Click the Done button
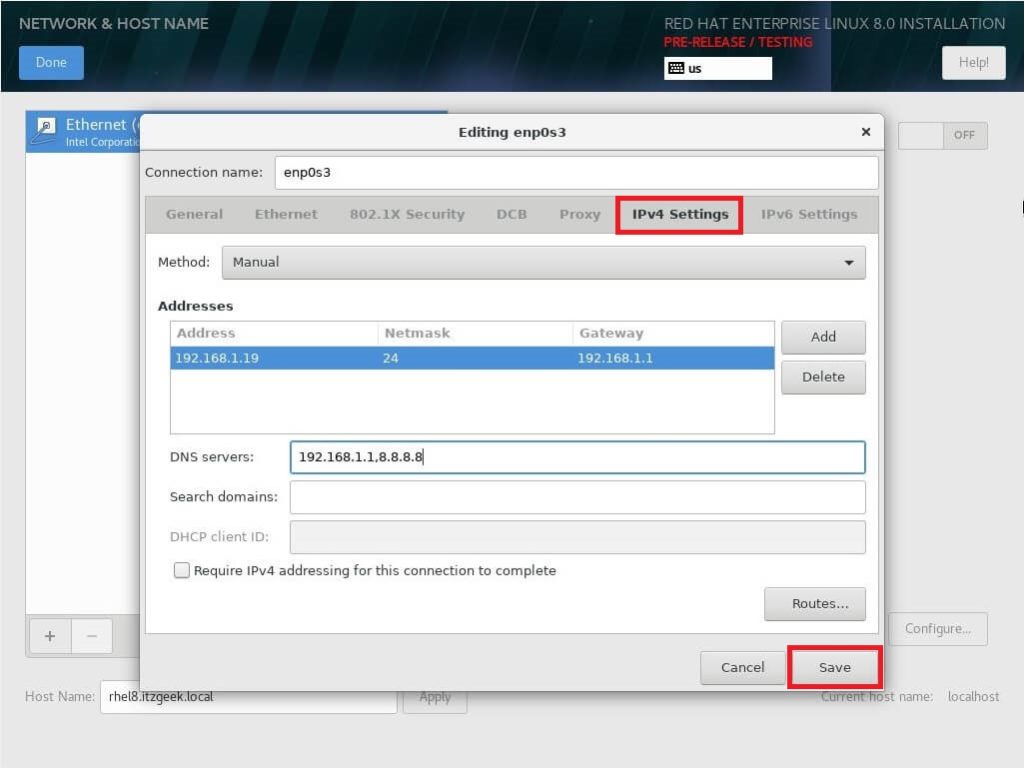The width and height of the screenshot is (1024, 768). (x=51, y=63)
